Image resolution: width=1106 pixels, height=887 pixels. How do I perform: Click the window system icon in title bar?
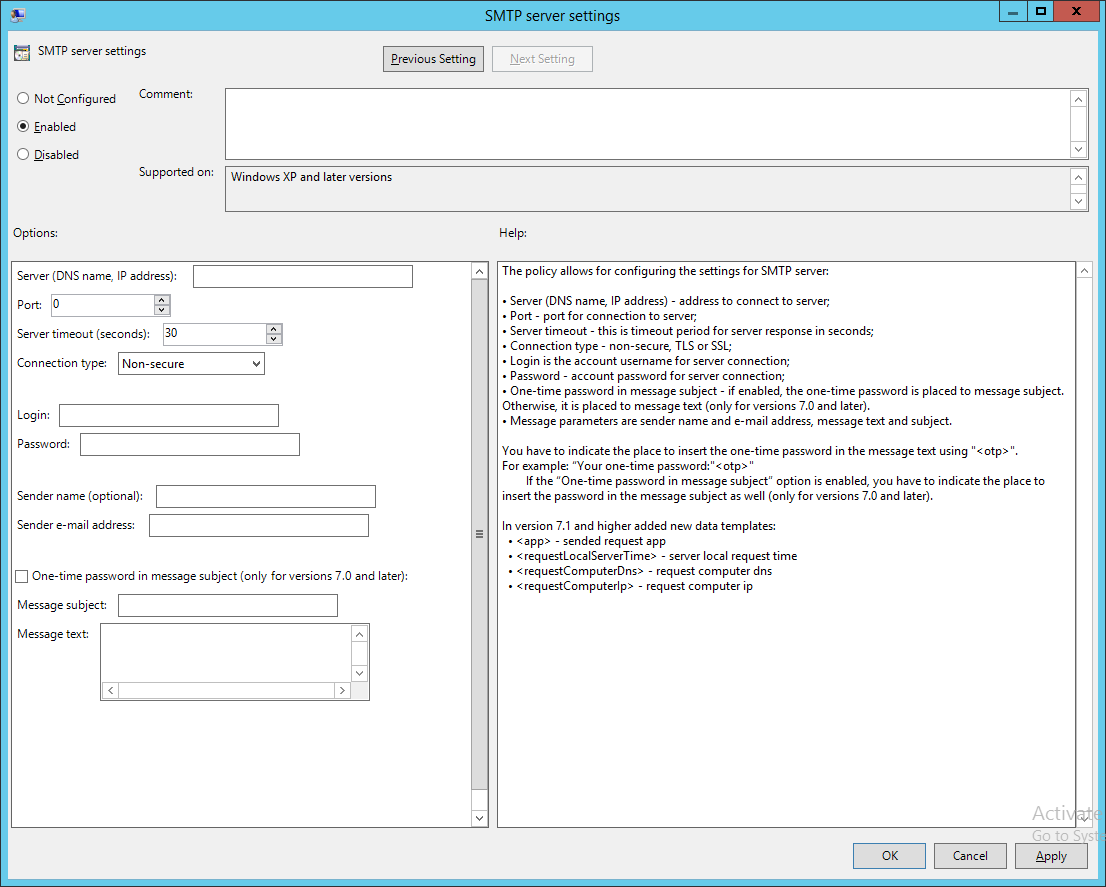click(17, 14)
